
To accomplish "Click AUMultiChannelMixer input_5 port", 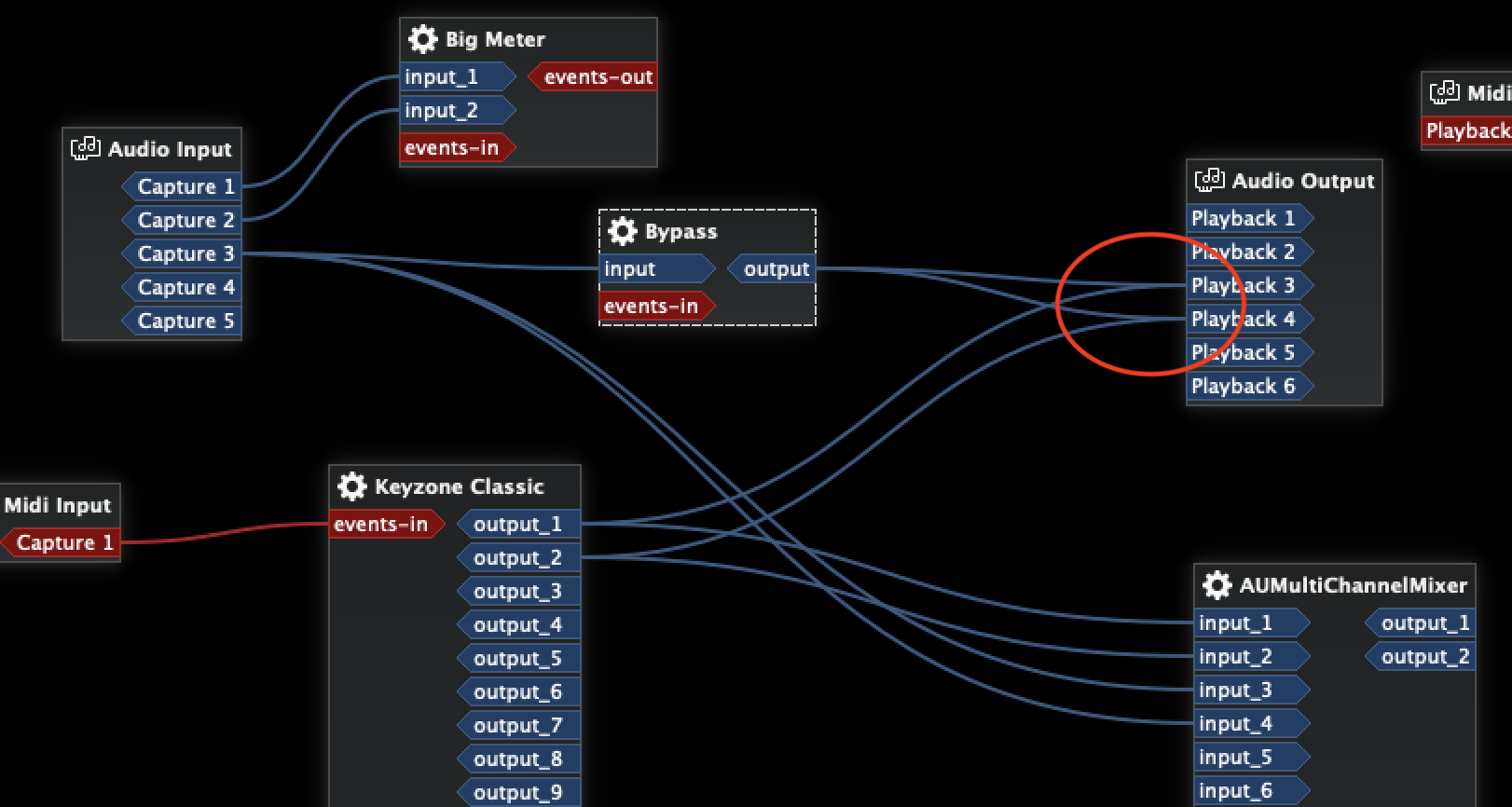I will pos(1252,757).
